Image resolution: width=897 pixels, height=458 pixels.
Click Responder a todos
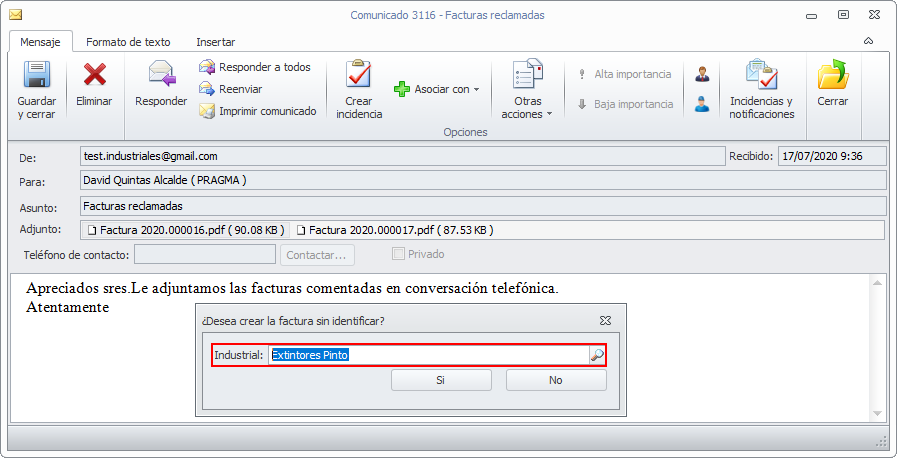pos(264,67)
